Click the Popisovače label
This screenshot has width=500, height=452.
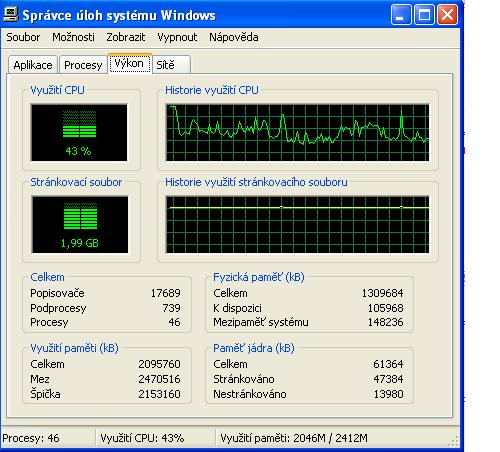pos(57,293)
